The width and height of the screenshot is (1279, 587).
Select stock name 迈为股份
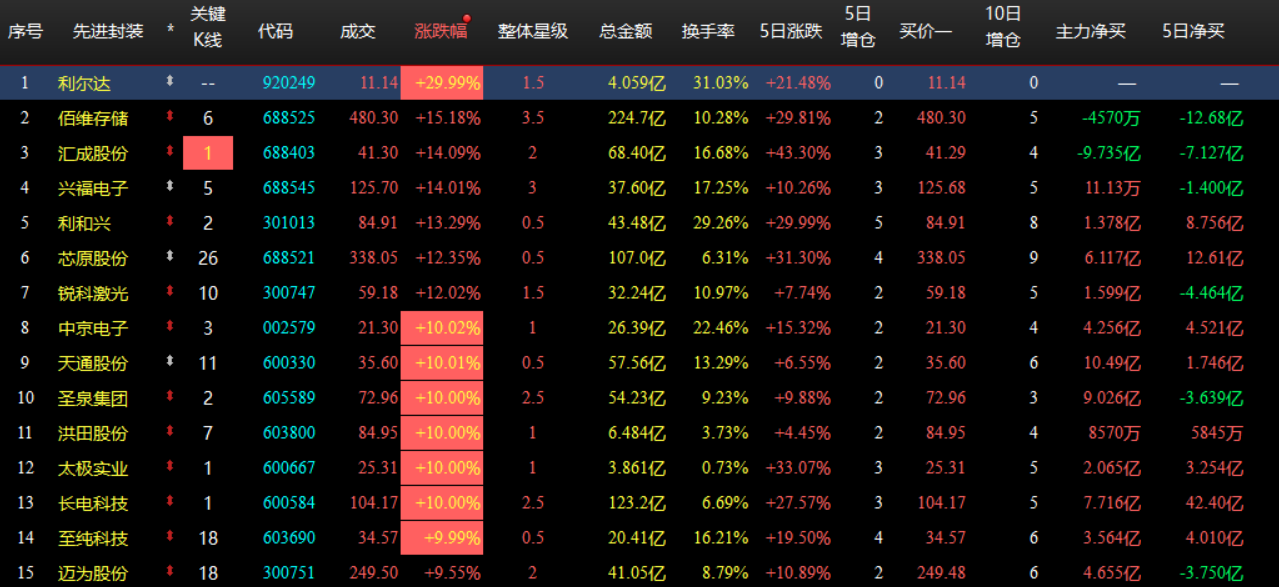point(93,573)
